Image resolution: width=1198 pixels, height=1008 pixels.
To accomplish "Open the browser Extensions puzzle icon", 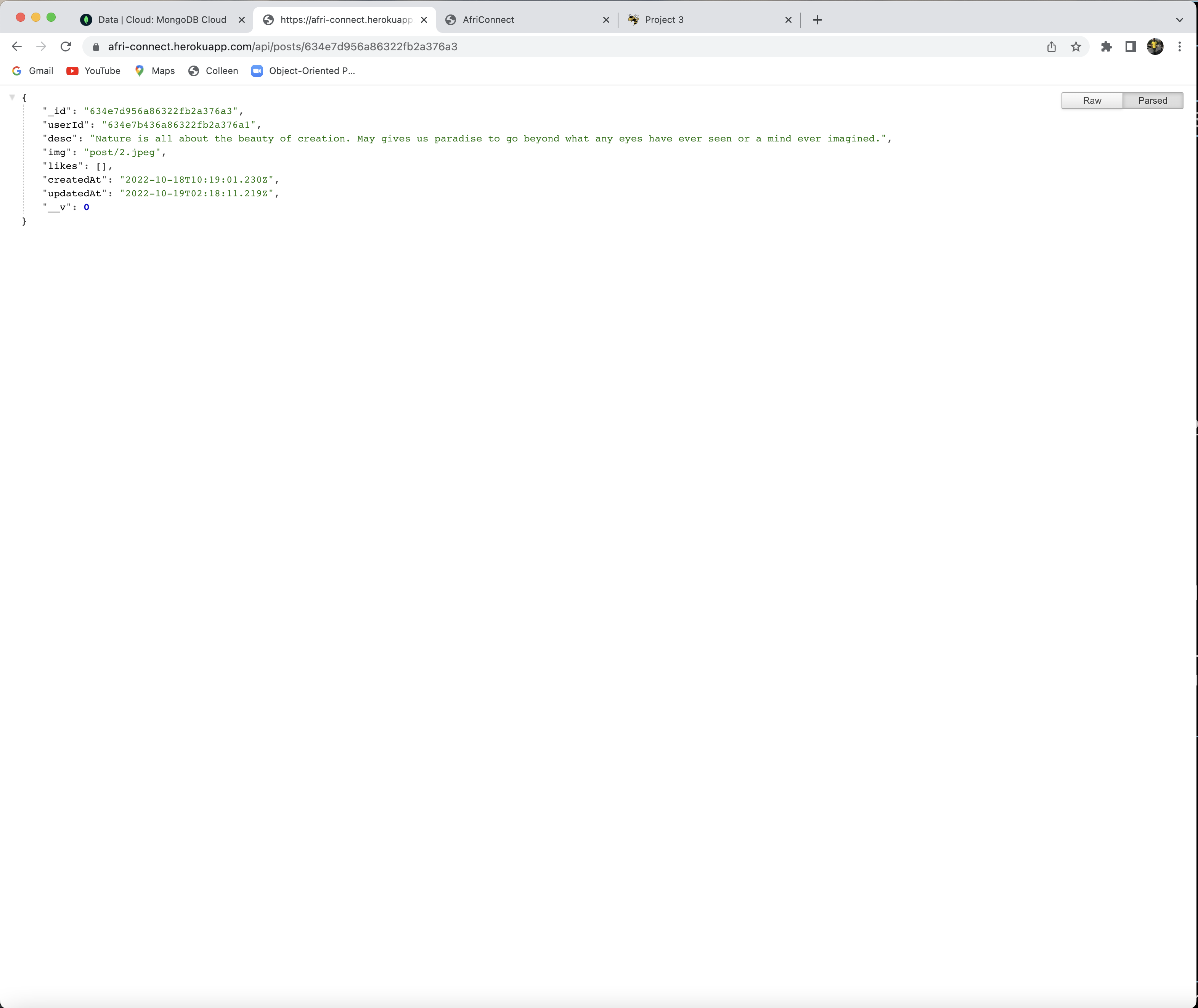I will click(x=1106, y=46).
